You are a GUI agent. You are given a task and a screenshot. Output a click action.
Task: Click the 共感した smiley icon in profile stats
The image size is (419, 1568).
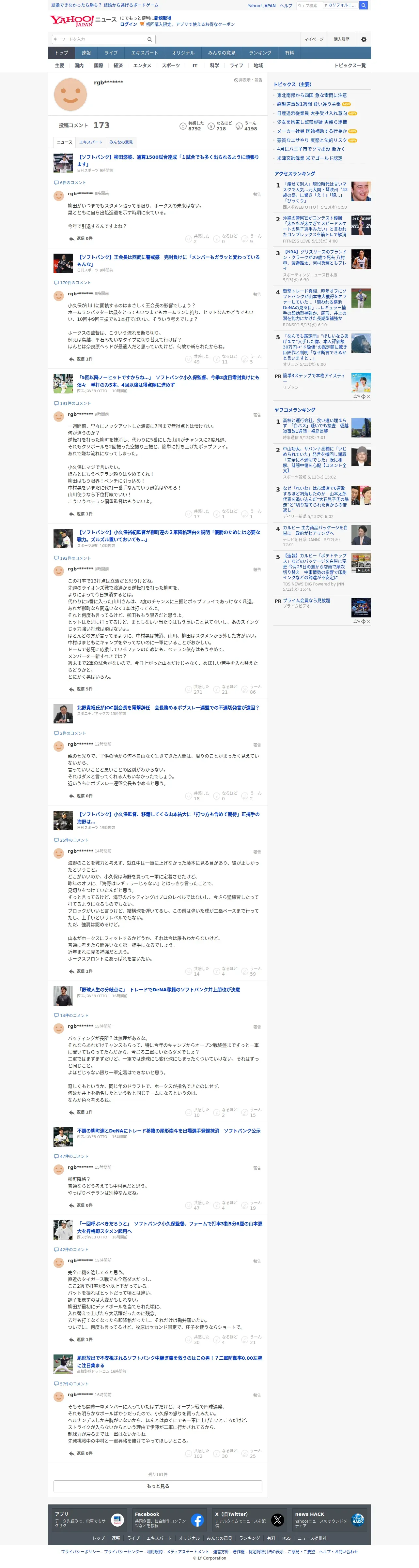[x=182, y=126]
